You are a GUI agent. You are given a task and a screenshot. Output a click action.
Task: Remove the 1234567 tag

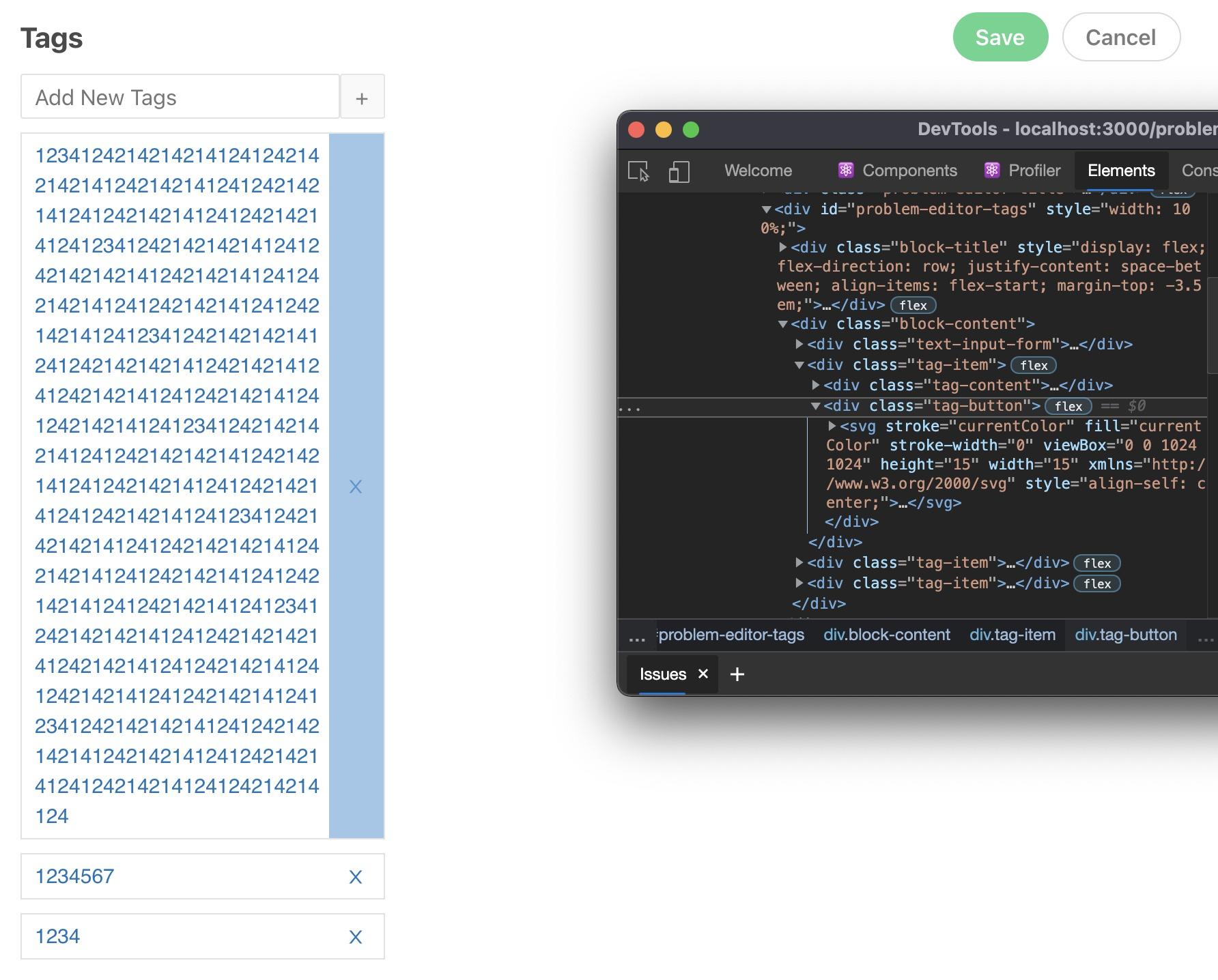(356, 877)
